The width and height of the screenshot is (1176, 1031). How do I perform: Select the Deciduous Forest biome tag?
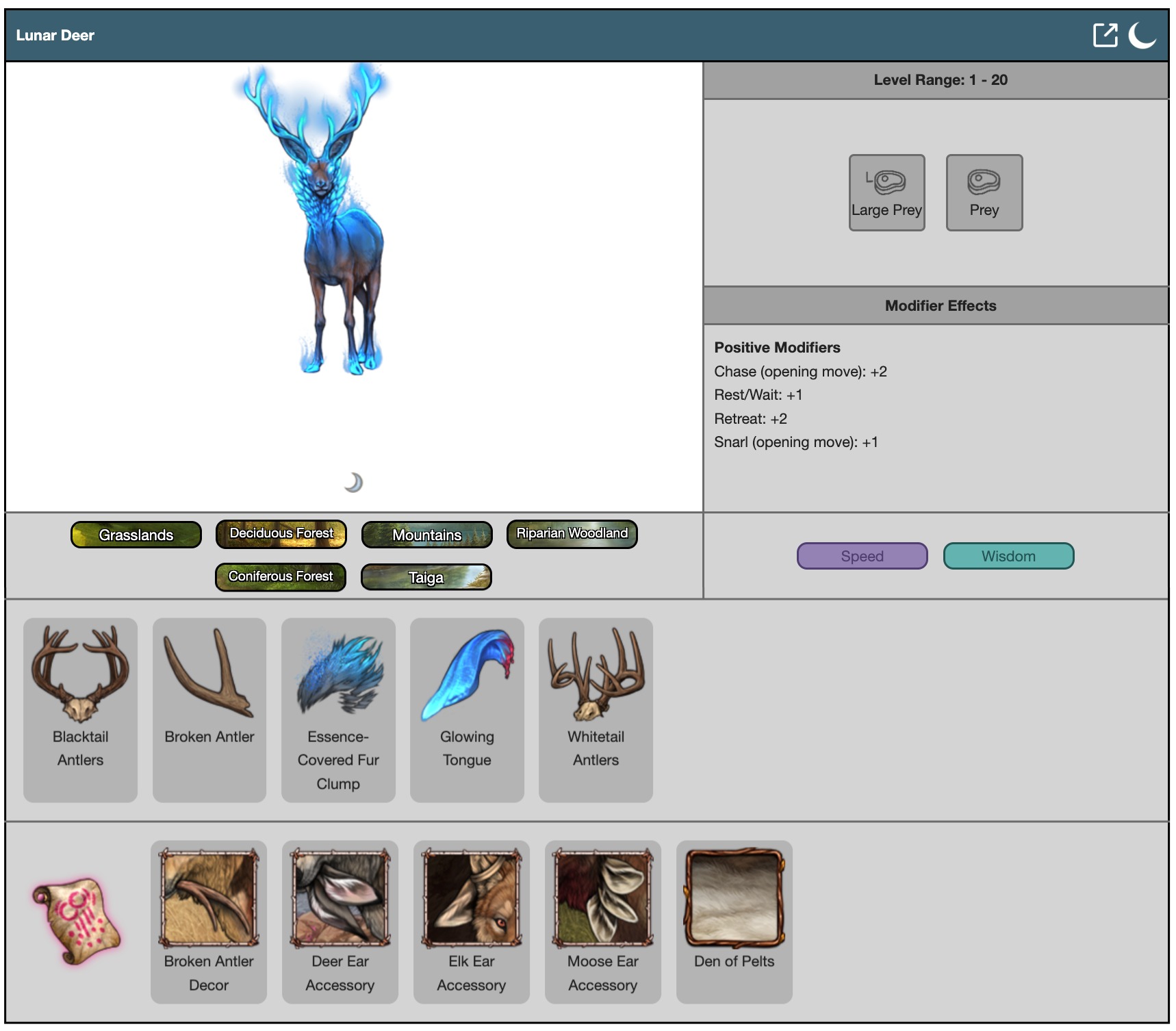(x=281, y=534)
